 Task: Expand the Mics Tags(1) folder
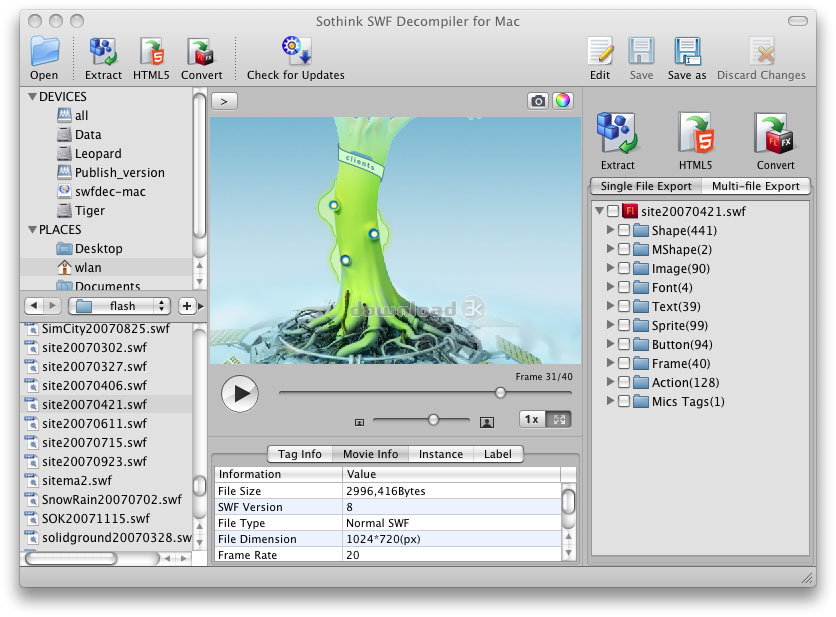(x=610, y=400)
